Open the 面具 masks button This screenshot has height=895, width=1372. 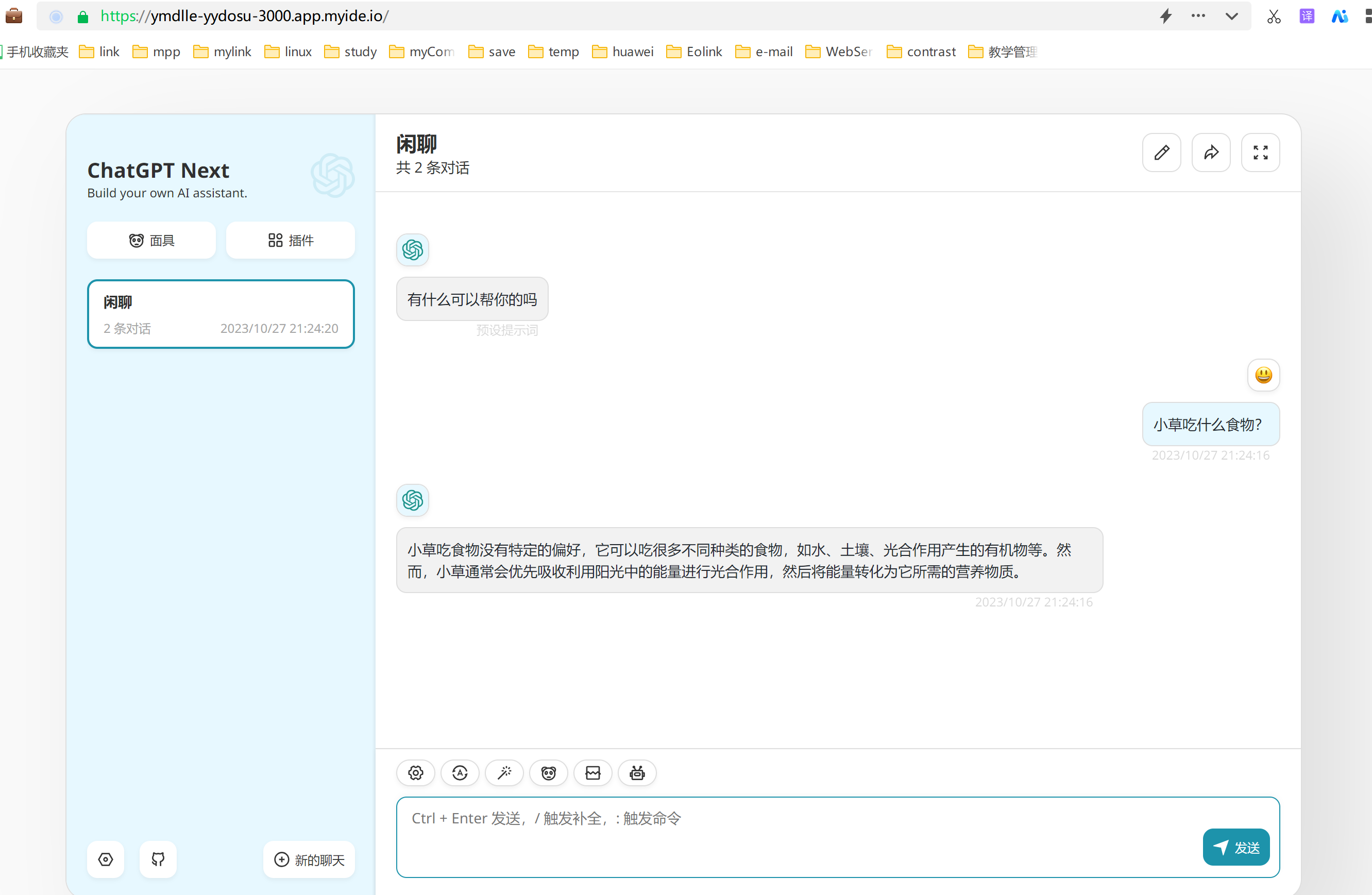tap(151, 241)
